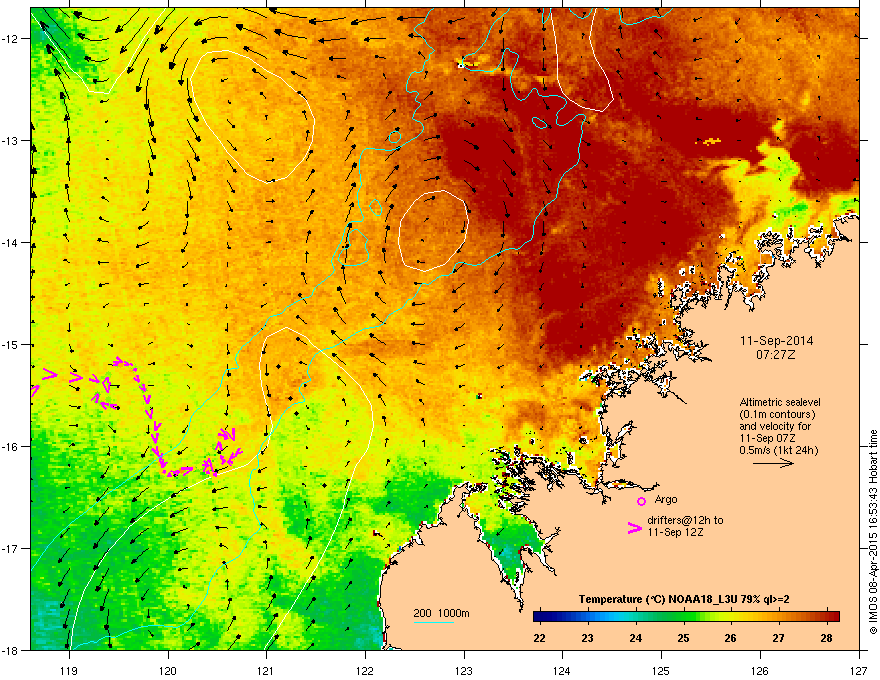This screenshot has width=880, height=680.
Task: Click the longitude label 125
Action: (x=661, y=671)
